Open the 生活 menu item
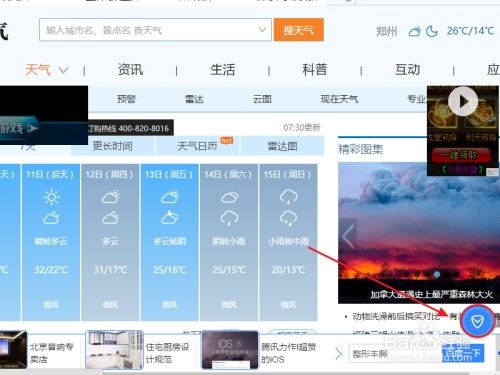Screen dimensions: 500x375 (222, 70)
